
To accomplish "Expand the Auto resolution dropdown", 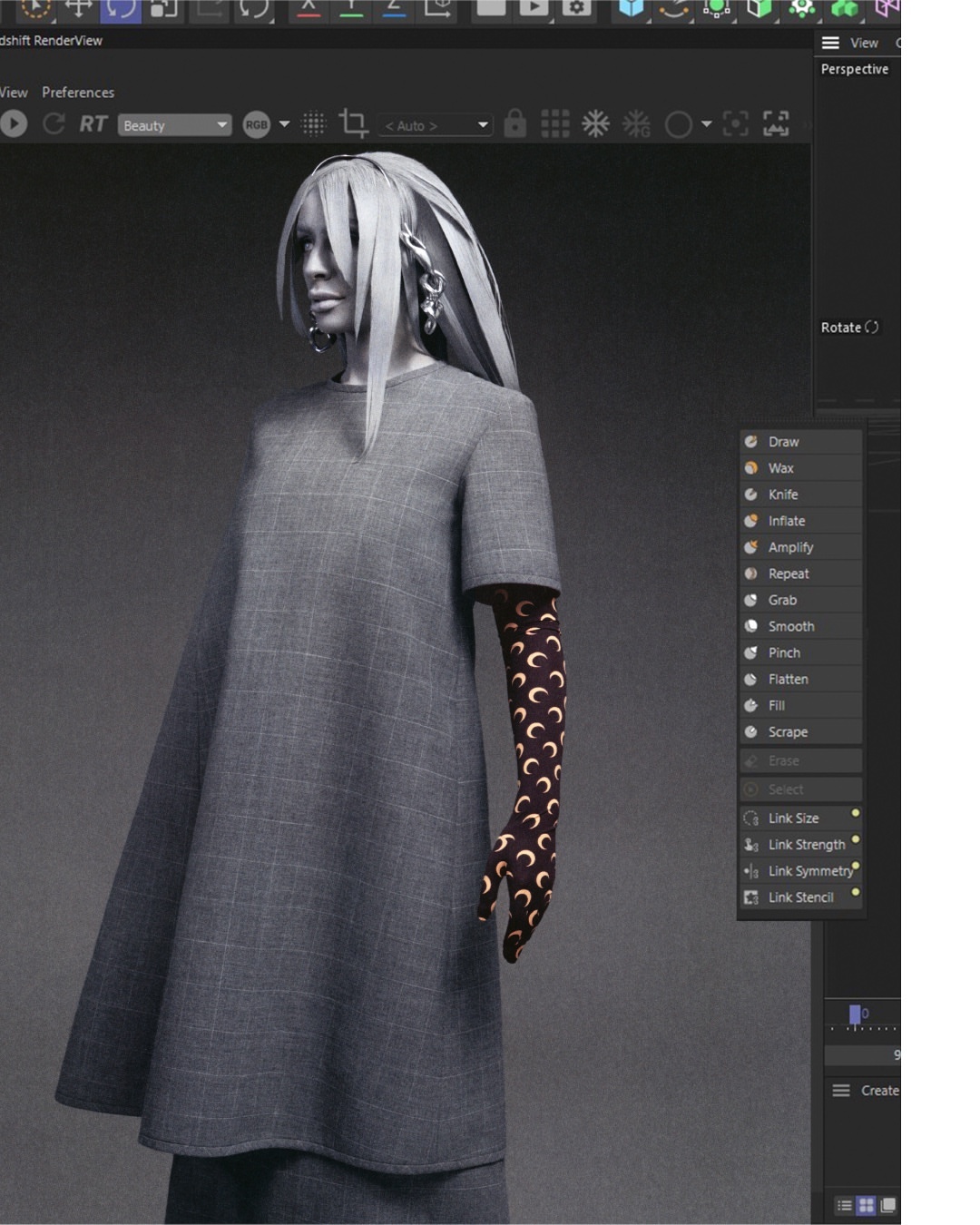I will pyautogui.click(x=435, y=125).
